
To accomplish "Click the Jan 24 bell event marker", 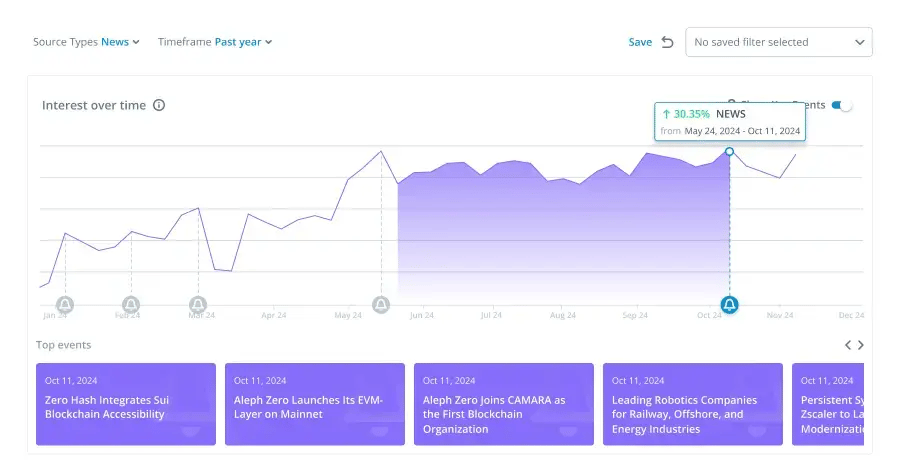I will (65, 304).
